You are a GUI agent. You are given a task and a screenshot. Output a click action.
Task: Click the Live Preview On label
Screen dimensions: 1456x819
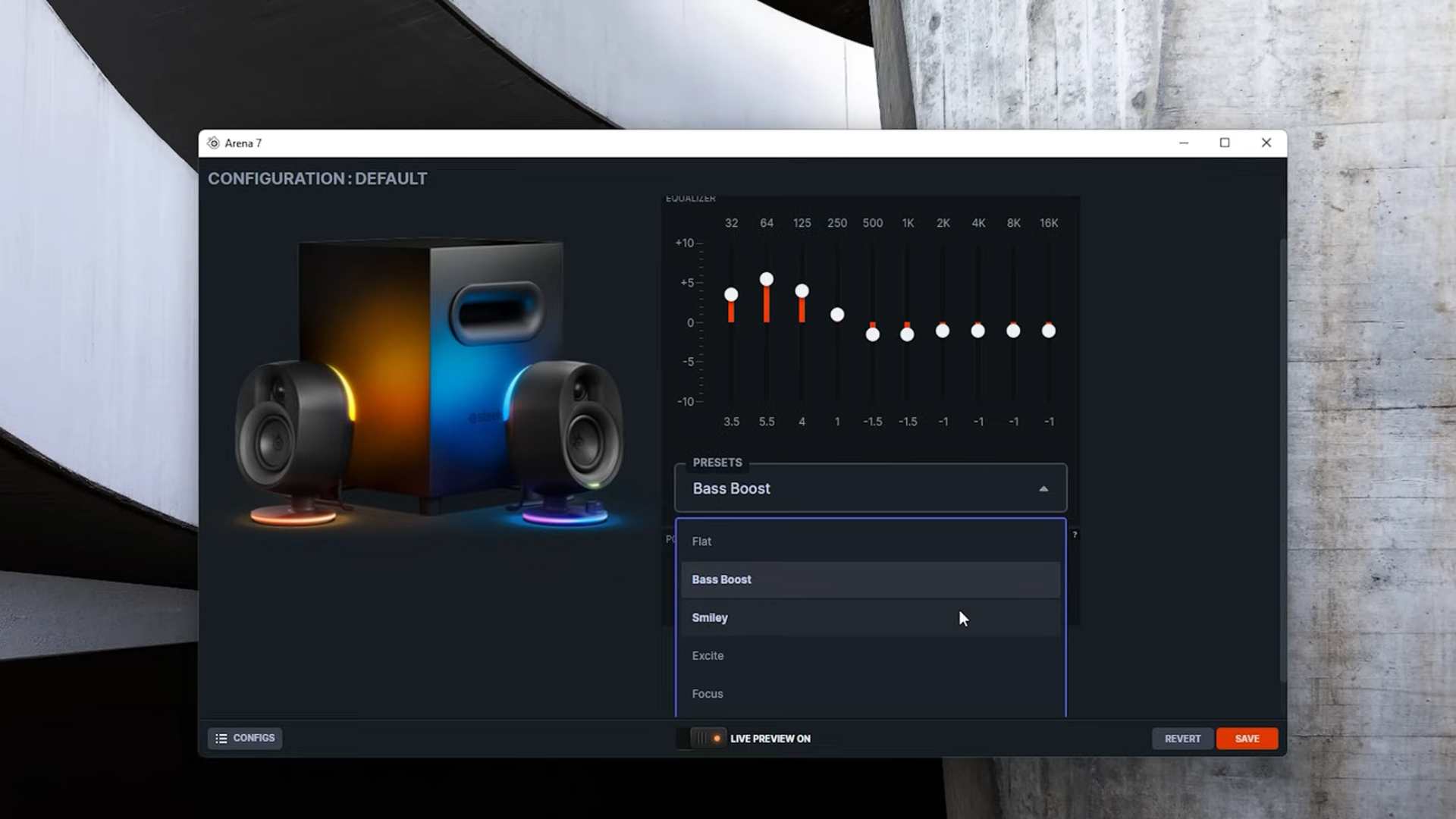770,739
